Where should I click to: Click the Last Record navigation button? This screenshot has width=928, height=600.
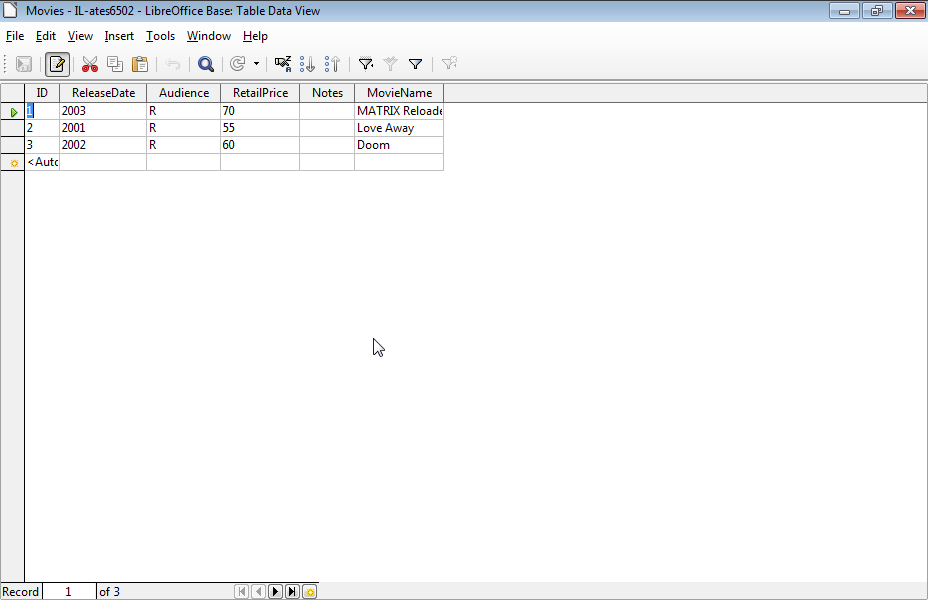[x=292, y=591]
